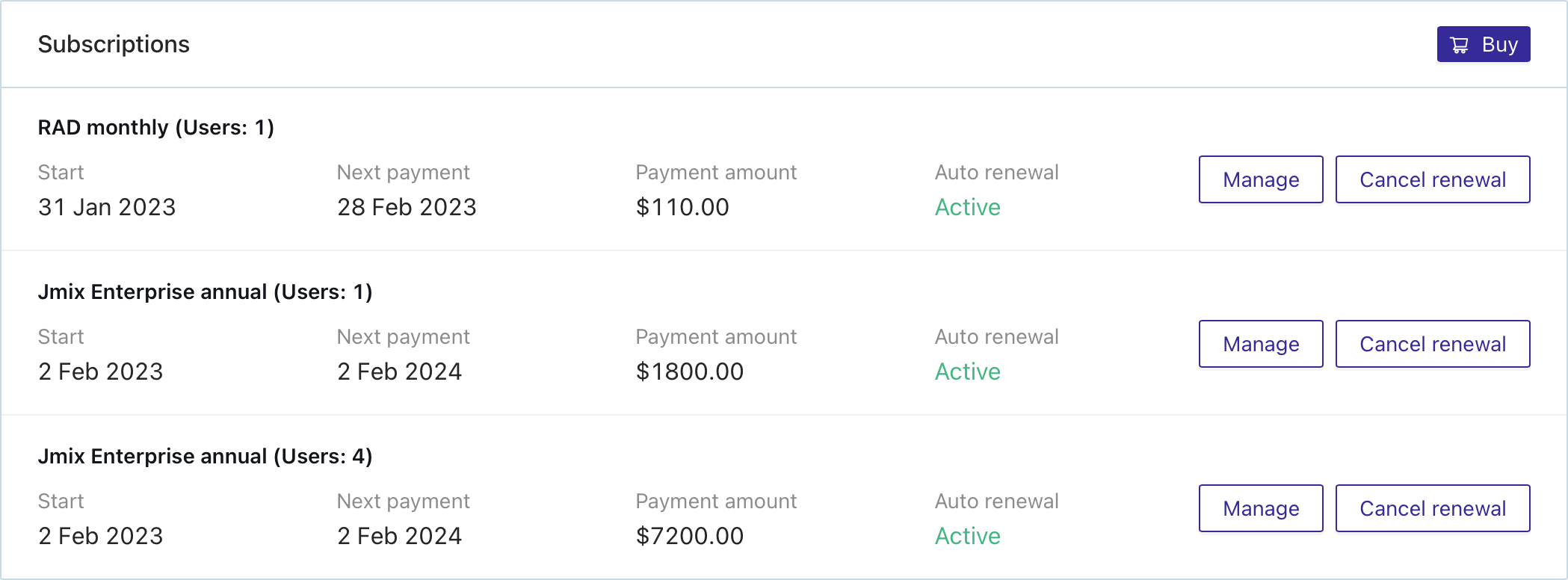Click the 28 Feb 2023 next payment date
Image resolution: width=1568 pixels, height=580 pixels.
(x=407, y=207)
